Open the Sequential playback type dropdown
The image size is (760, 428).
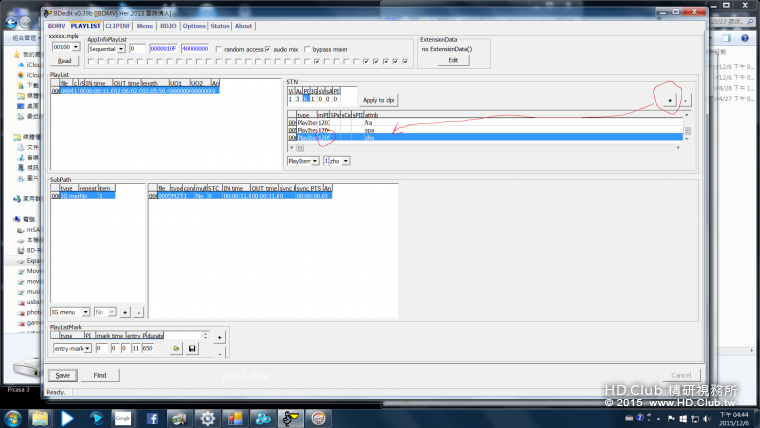[x=121, y=49]
